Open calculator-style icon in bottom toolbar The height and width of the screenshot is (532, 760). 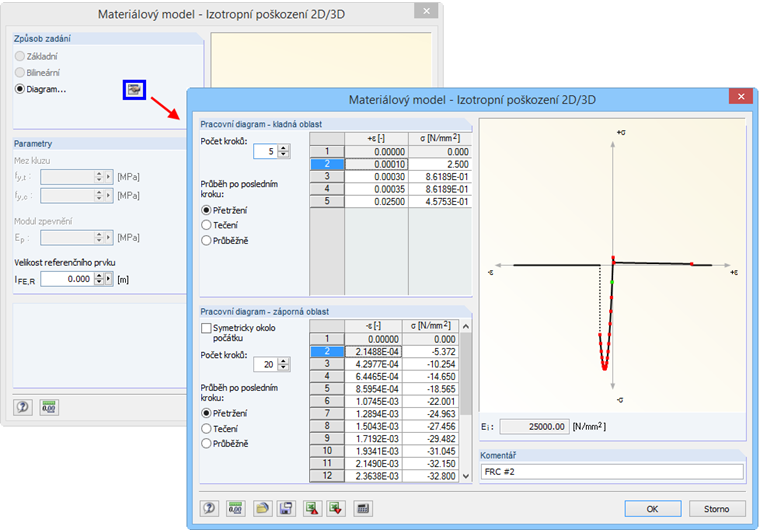point(363,508)
